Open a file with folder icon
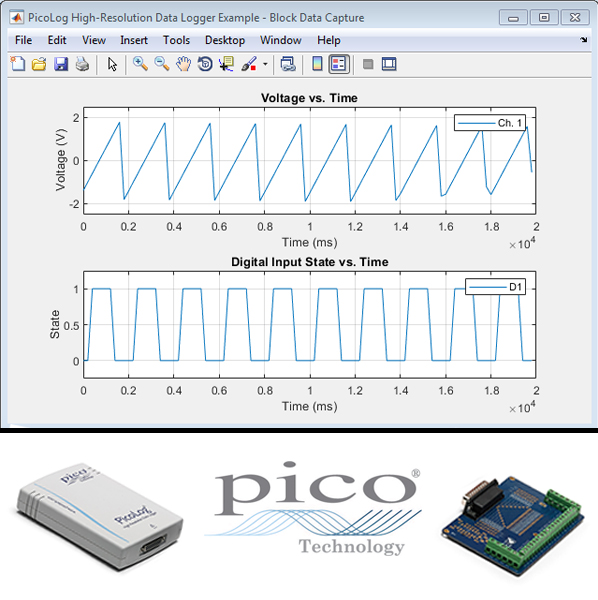Image resolution: width=598 pixels, height=600 pixels. [39, 64]
